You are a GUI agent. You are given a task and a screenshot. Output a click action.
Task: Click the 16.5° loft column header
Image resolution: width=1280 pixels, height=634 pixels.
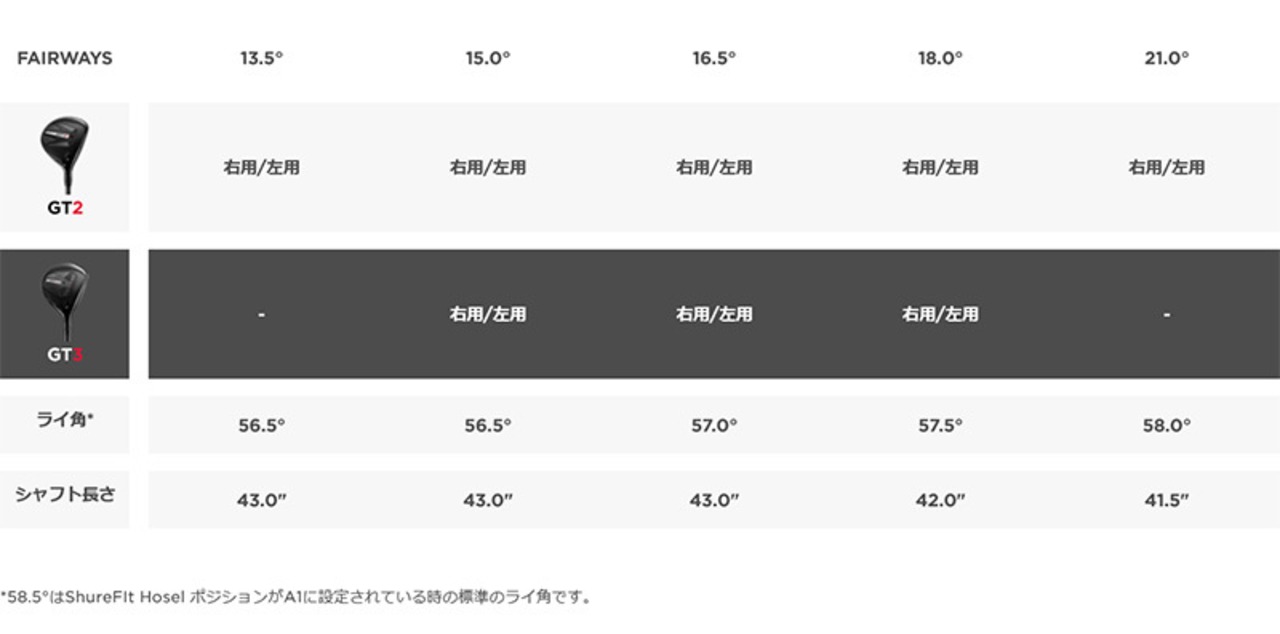pyautogui.click(x=714, y=58)
